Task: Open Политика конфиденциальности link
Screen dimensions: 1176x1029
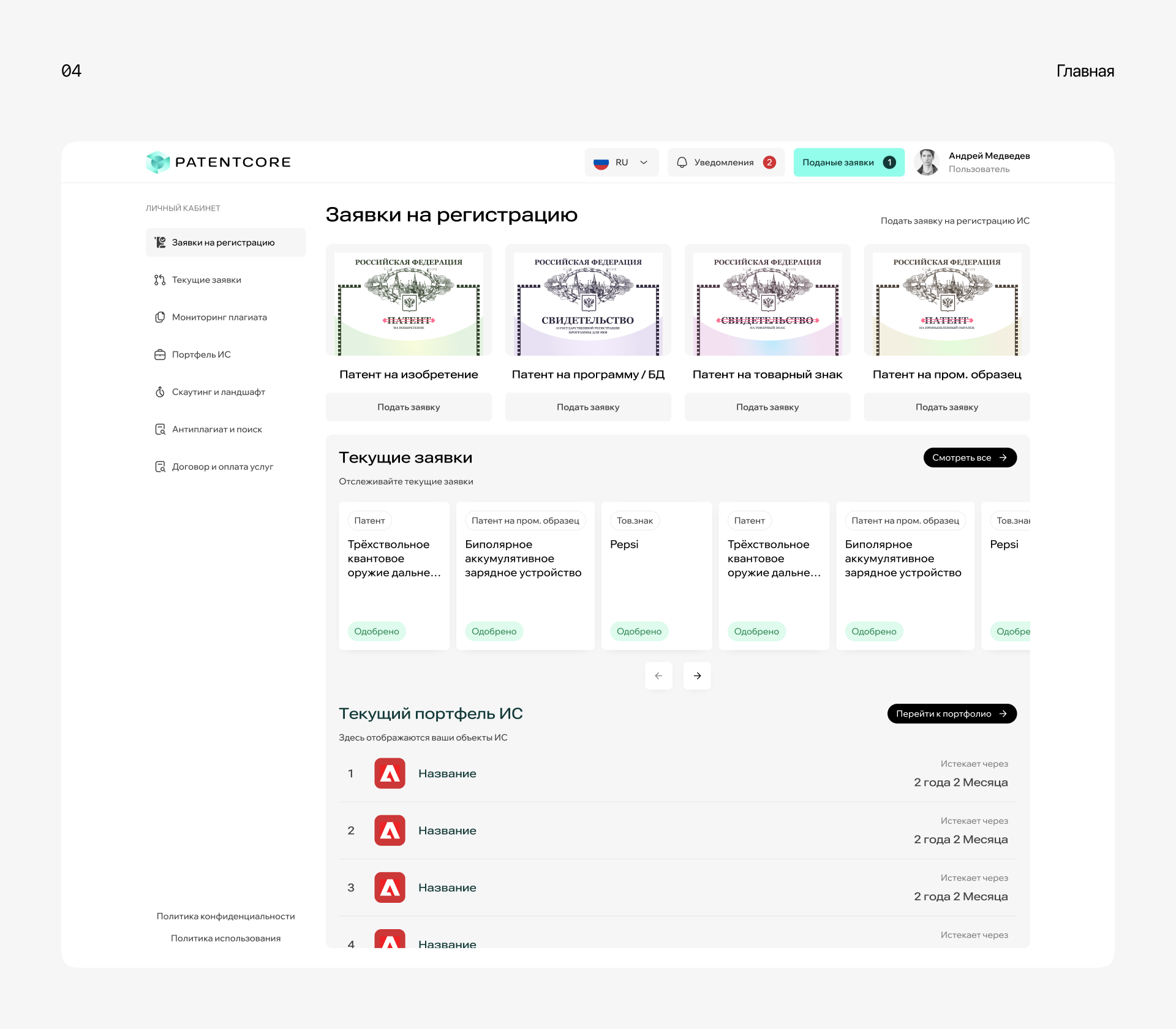Action: click(225, 916)
